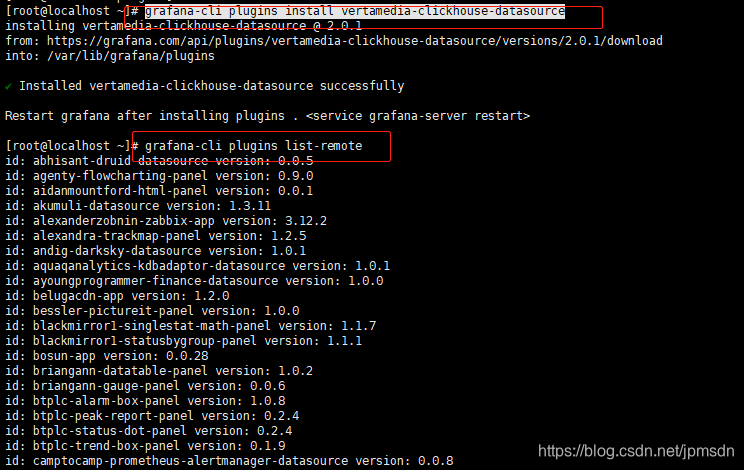The image size is (744, 470).
Task: Click the bessler-pictureit-panel version 1.0.0 line
Action: coord(152,311)
